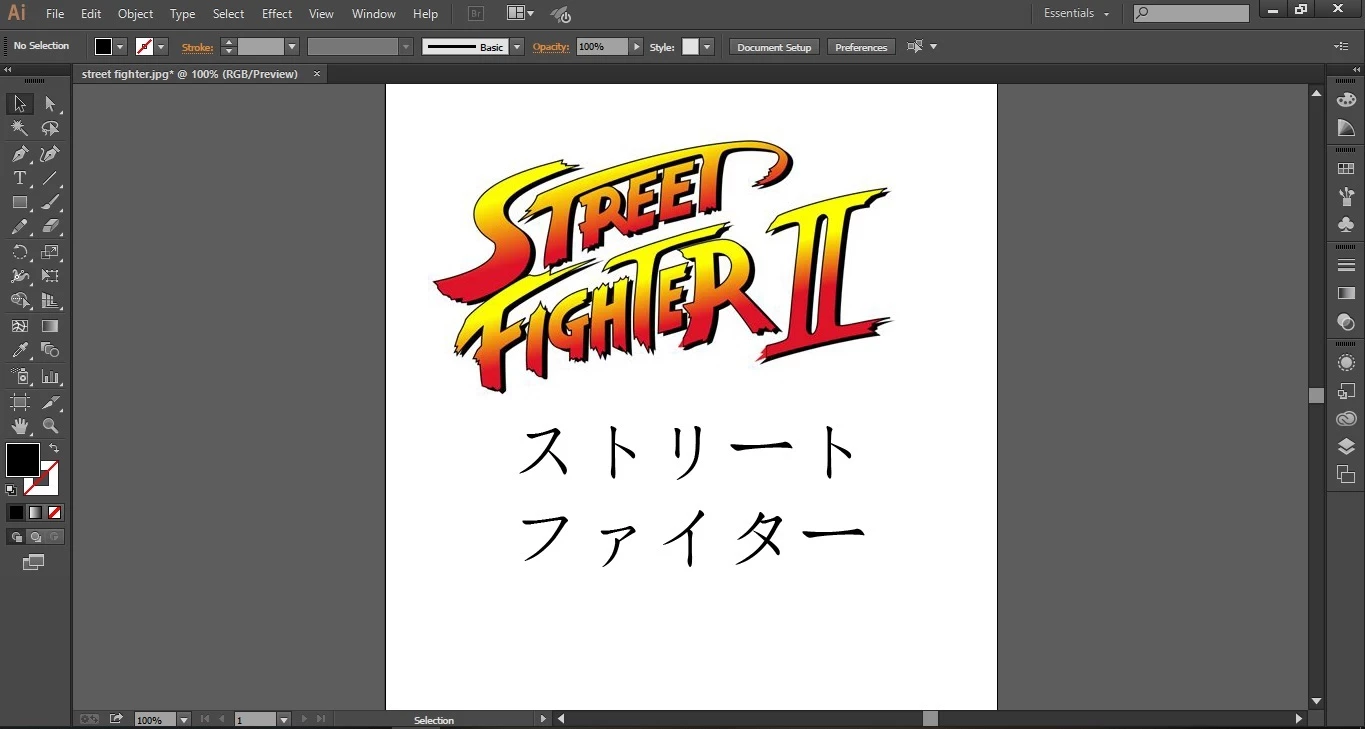Select the Rectangle tool
This screenshot has width=1365, height=729.
click(19, 203)
